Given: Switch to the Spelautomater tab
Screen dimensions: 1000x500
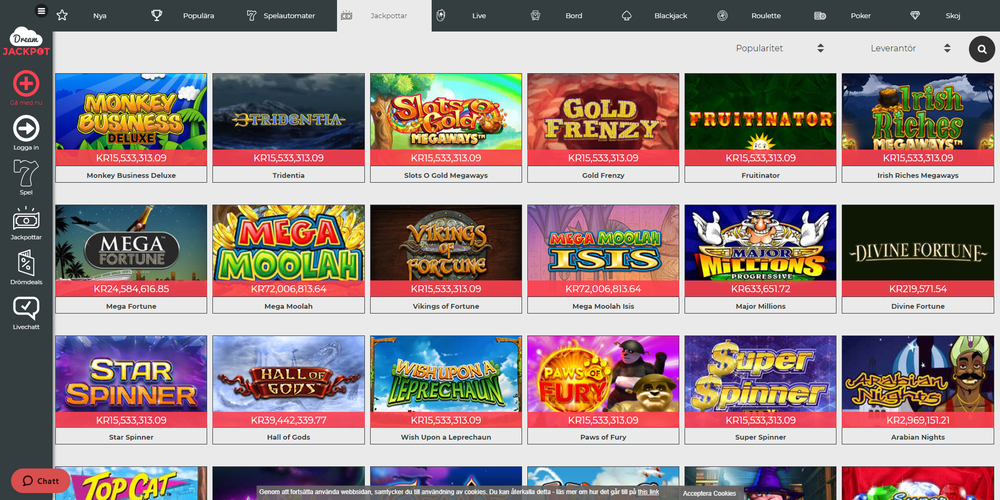Looking at the screenshot, I should (x=290, y=16).
